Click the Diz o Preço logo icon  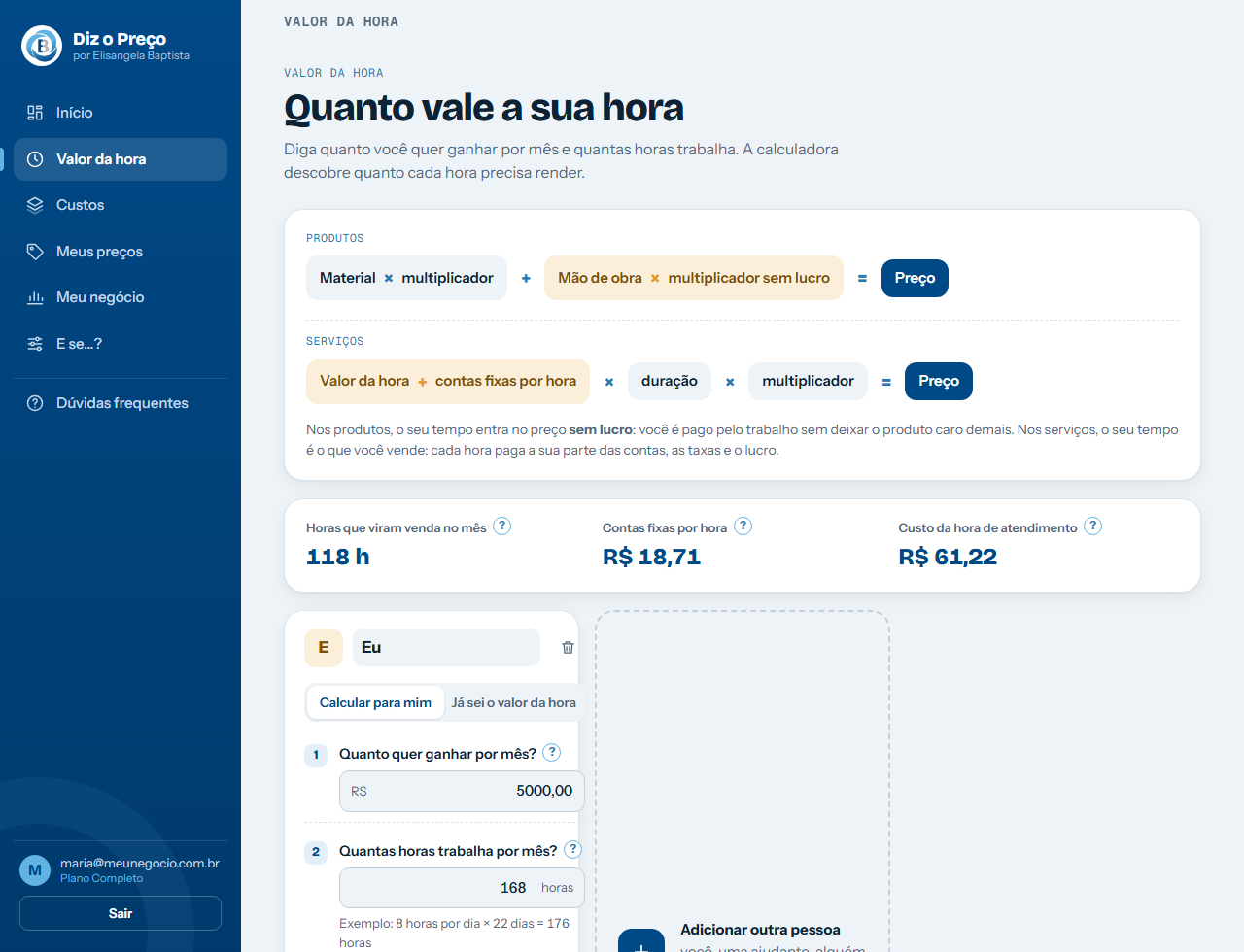click(42, 46)
